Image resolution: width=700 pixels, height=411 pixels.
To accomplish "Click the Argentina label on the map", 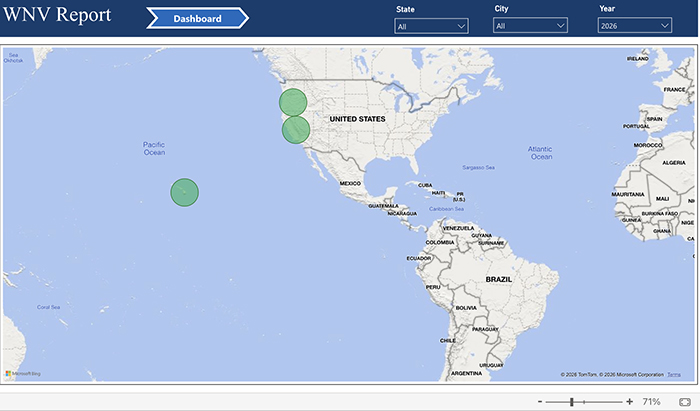I will (x=466, y=373).
